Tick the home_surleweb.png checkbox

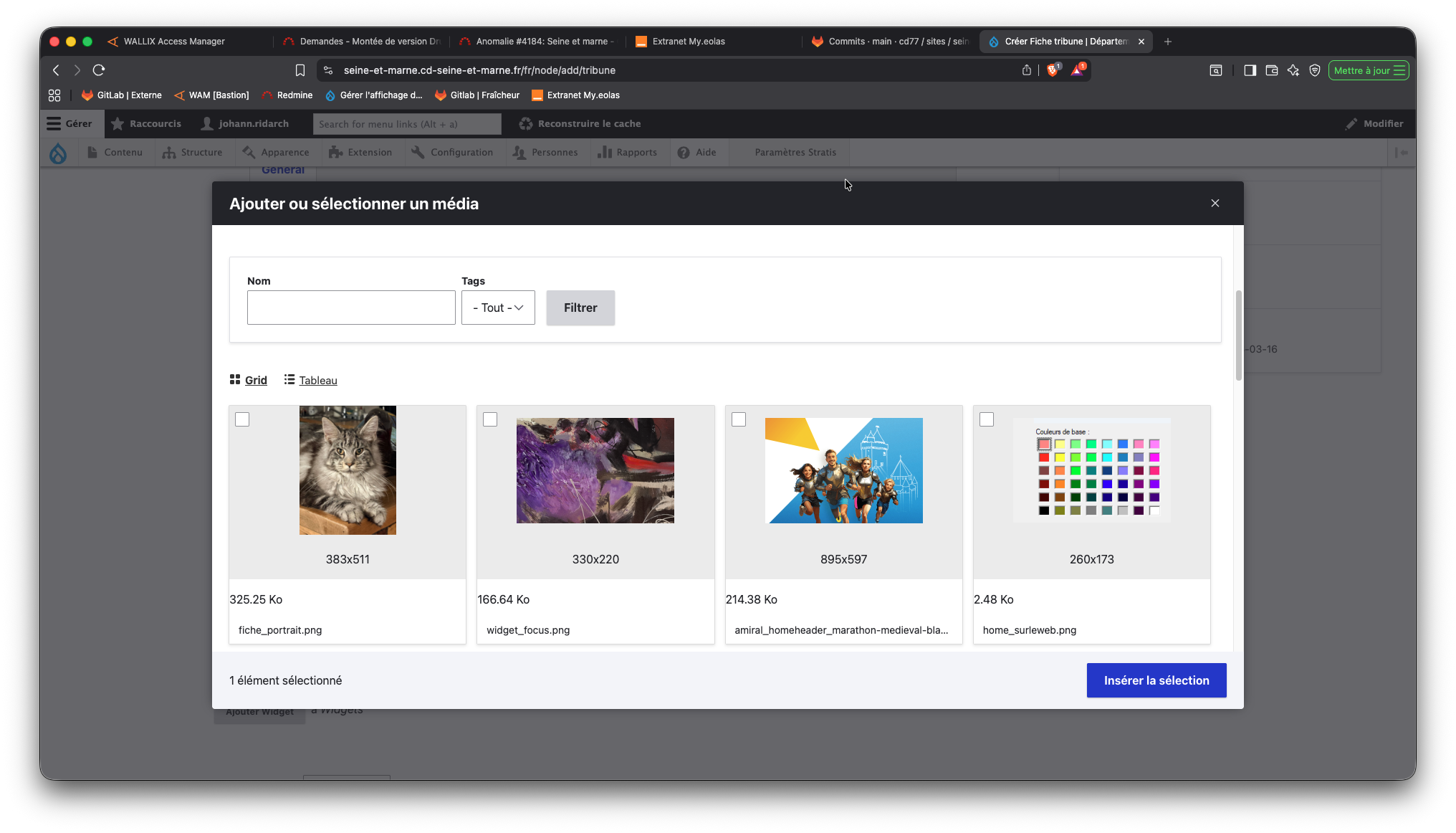pos(987,419)
